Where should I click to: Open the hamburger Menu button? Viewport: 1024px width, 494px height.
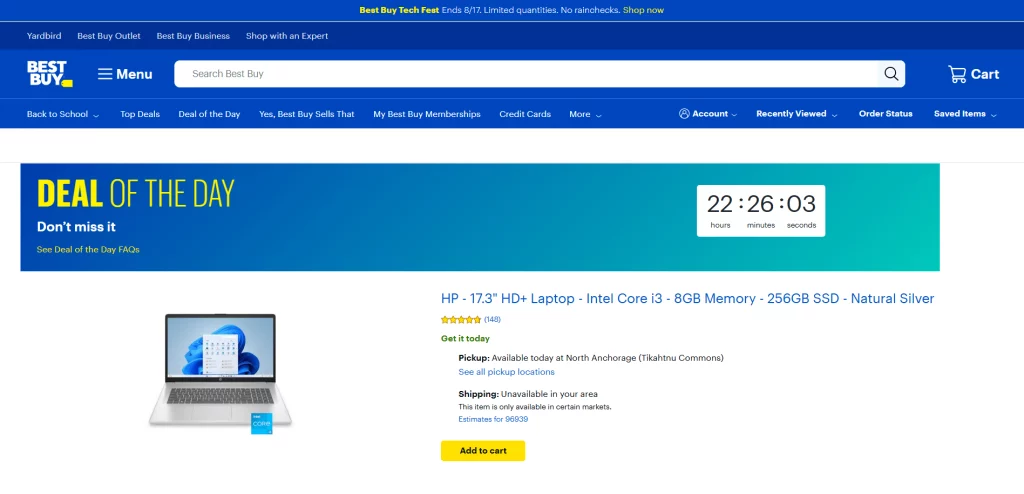pyautogui.click(x=125, y=74)
